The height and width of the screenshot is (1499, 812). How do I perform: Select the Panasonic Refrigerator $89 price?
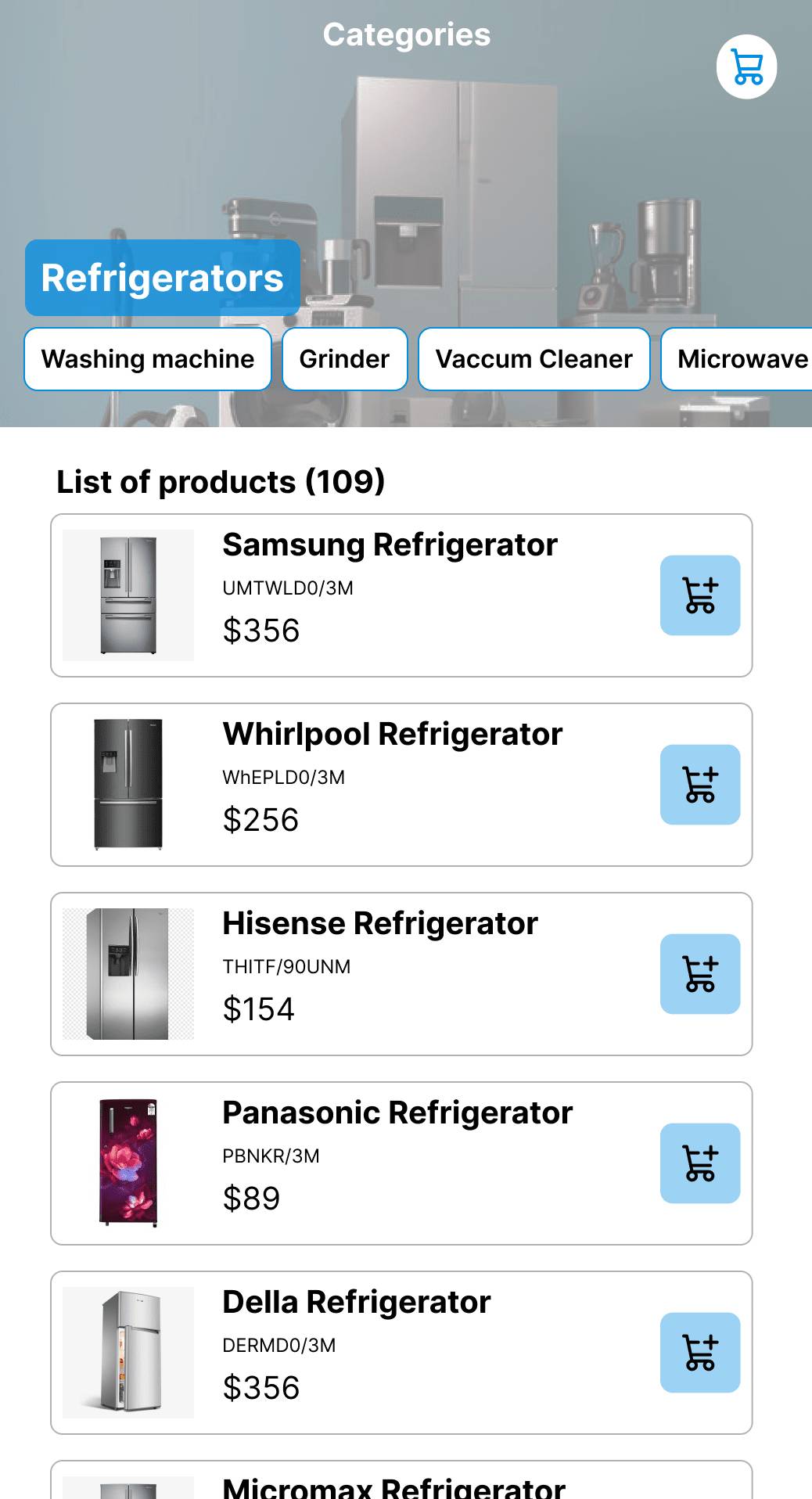(251, 1199)
